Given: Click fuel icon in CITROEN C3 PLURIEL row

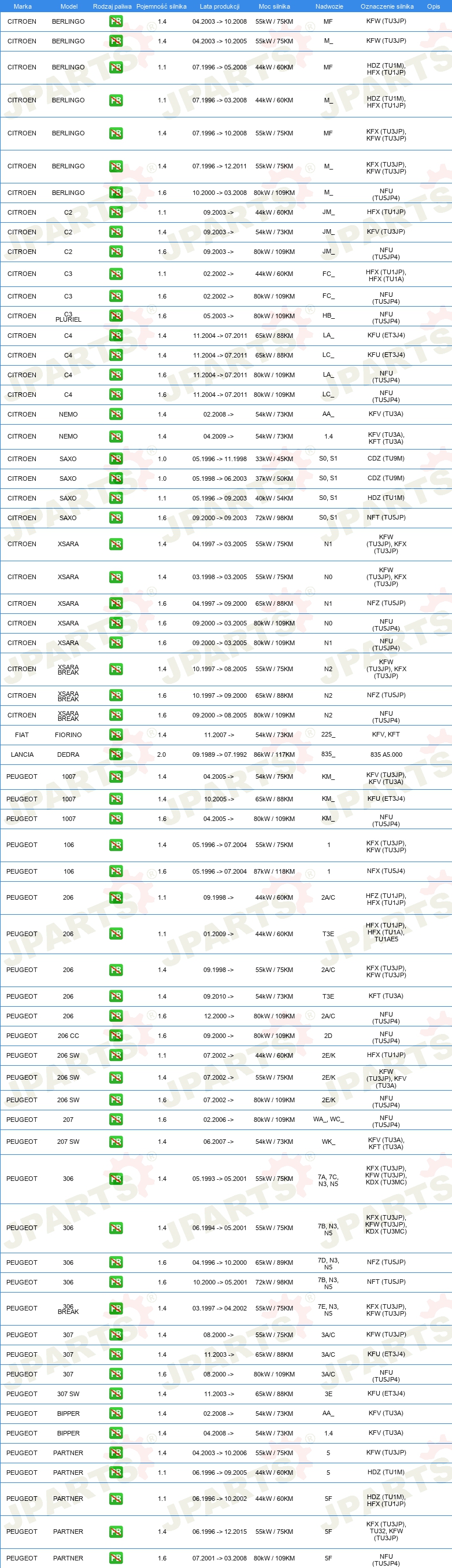Looking at the screenshot, I should (x=116, y=316).
